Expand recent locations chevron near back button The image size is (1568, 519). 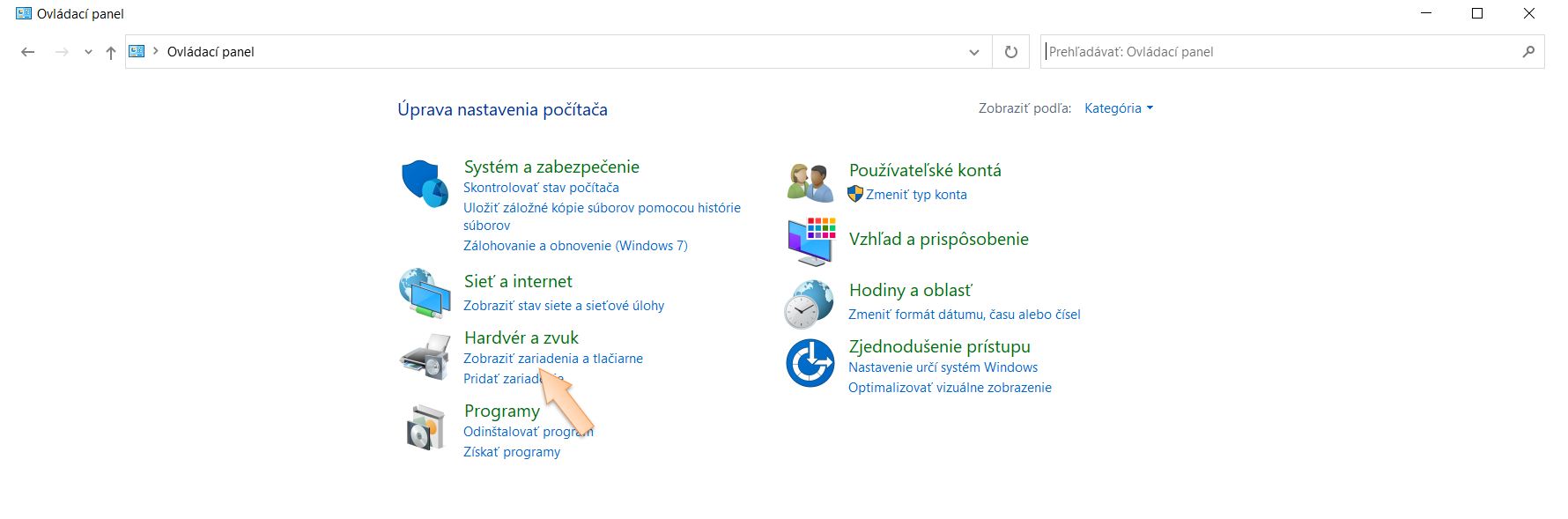88,52
